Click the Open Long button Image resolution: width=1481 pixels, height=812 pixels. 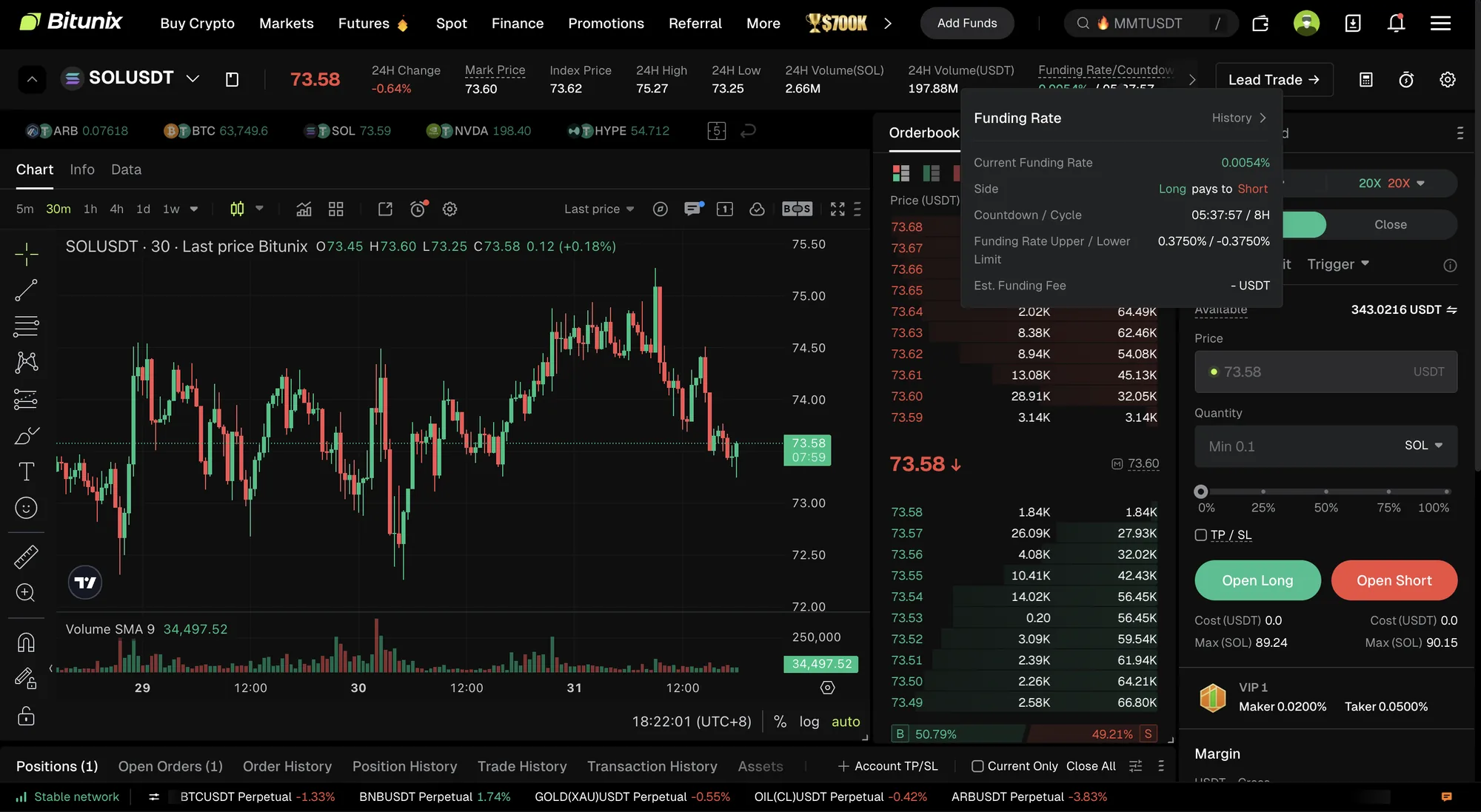[1257, 580]
